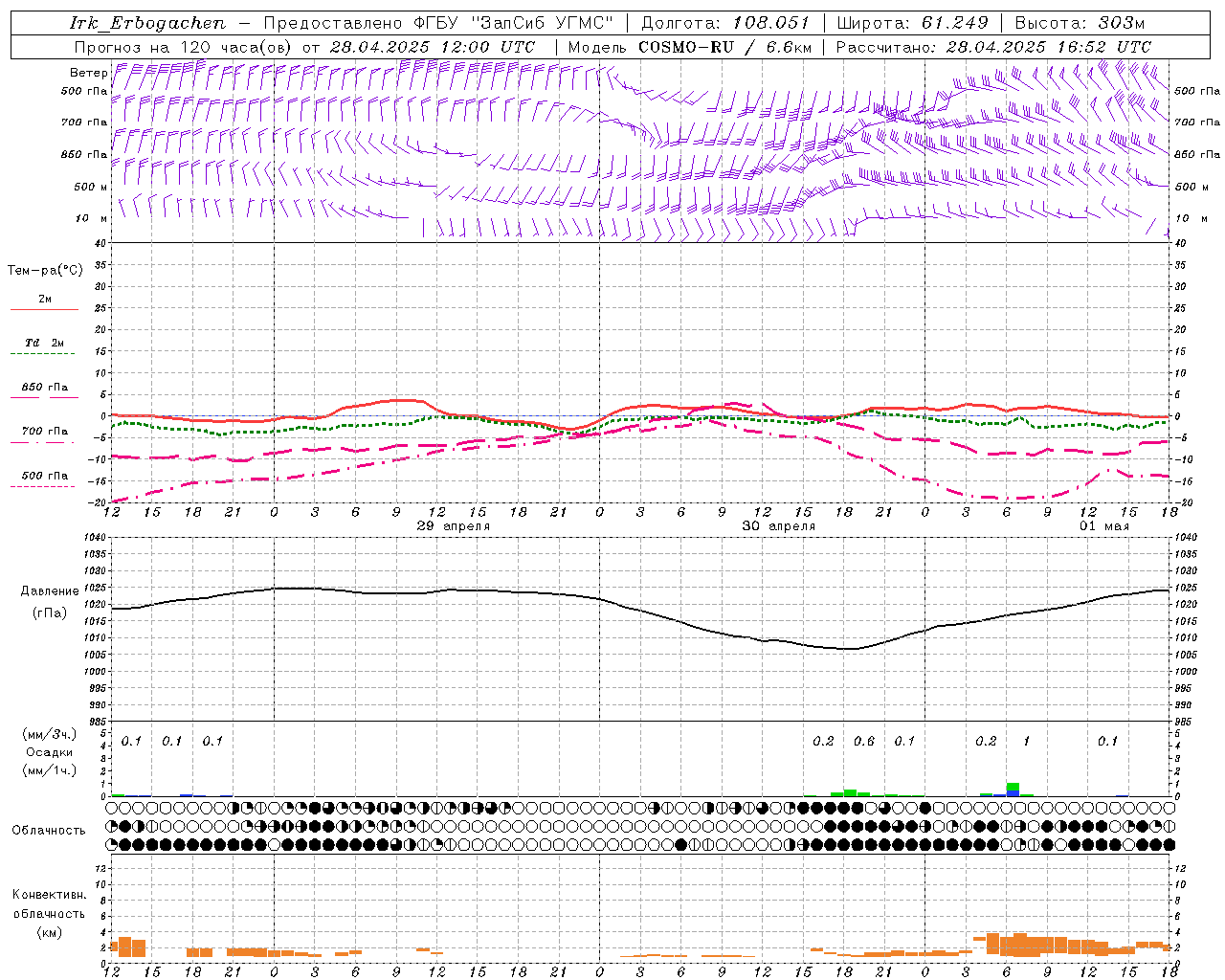Click the 01 мая date label
This screenshot has width=1225, height=980.
[1104, 526]
